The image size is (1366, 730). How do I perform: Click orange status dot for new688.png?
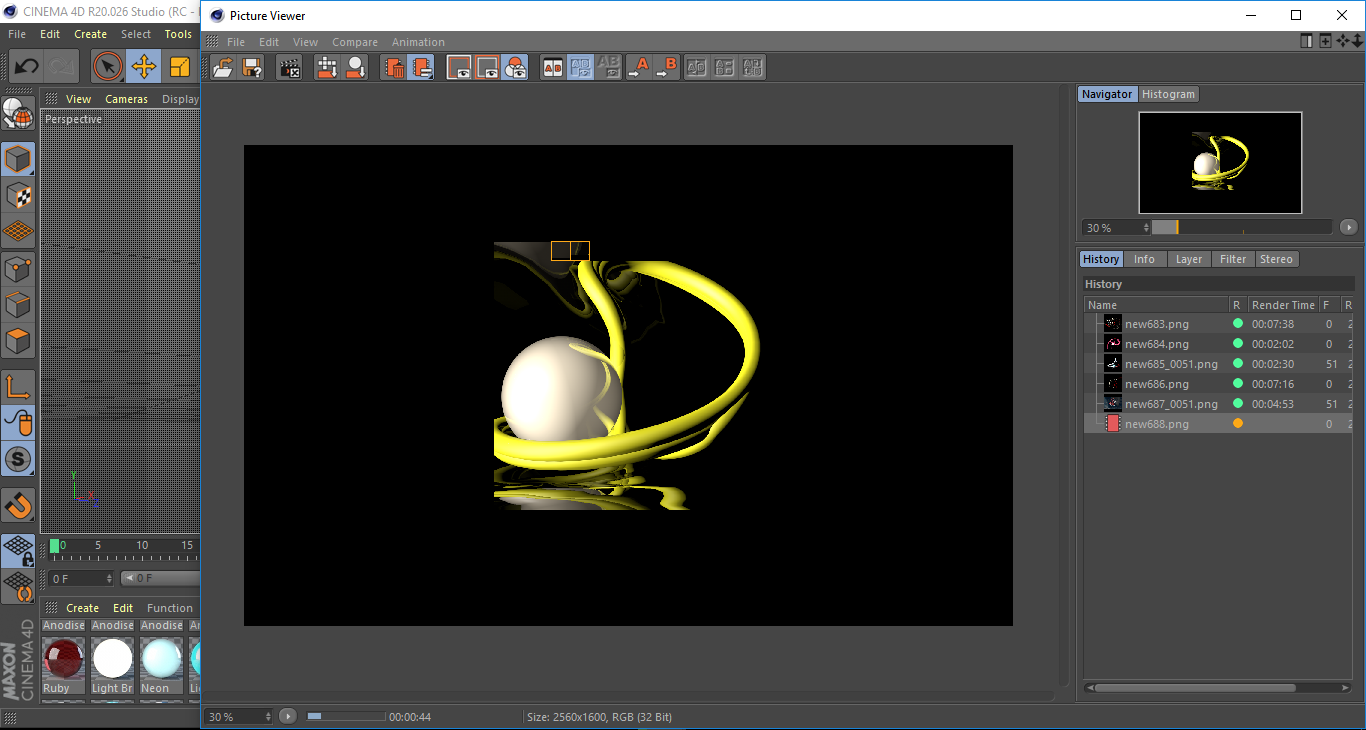pyautogui.click(x=1238, y=424)
